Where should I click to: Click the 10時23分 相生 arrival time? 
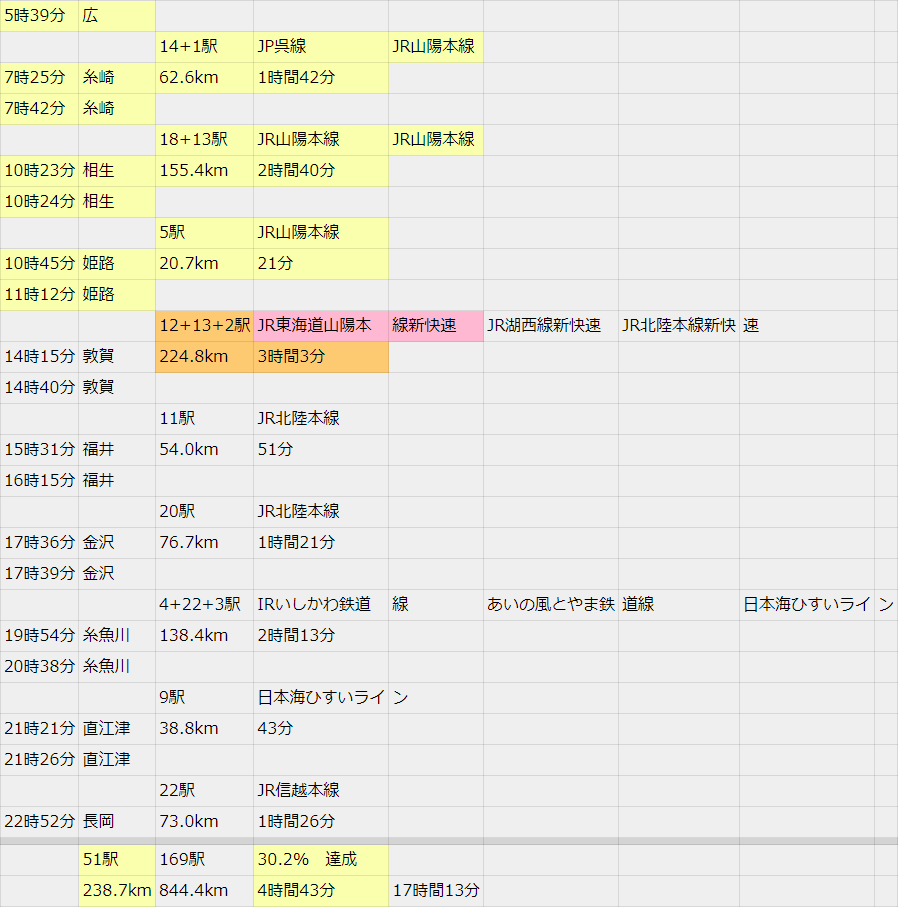click(39, 171)
